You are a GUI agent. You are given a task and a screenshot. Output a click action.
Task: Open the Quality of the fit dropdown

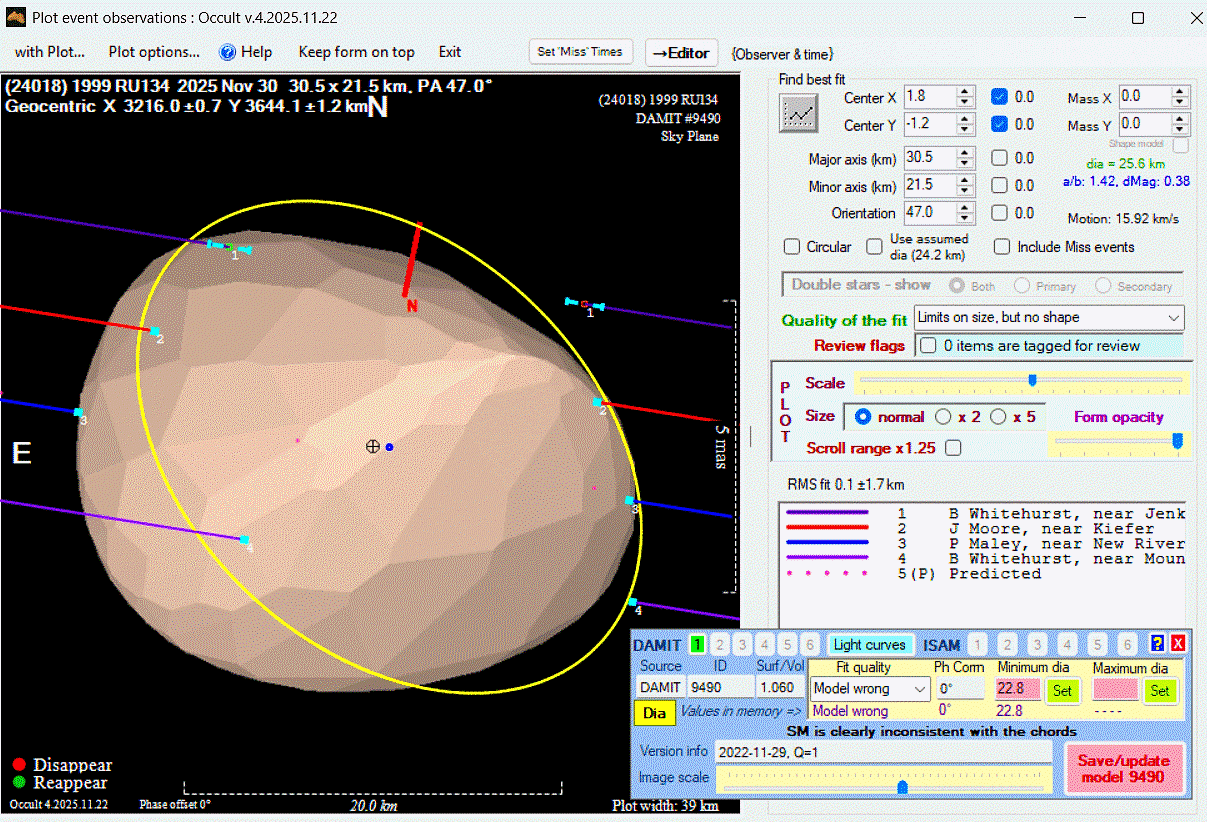1048,318
